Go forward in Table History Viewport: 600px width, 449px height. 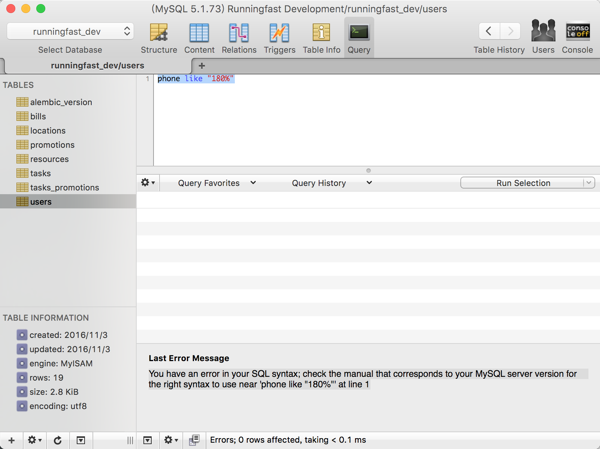[510, 31]
